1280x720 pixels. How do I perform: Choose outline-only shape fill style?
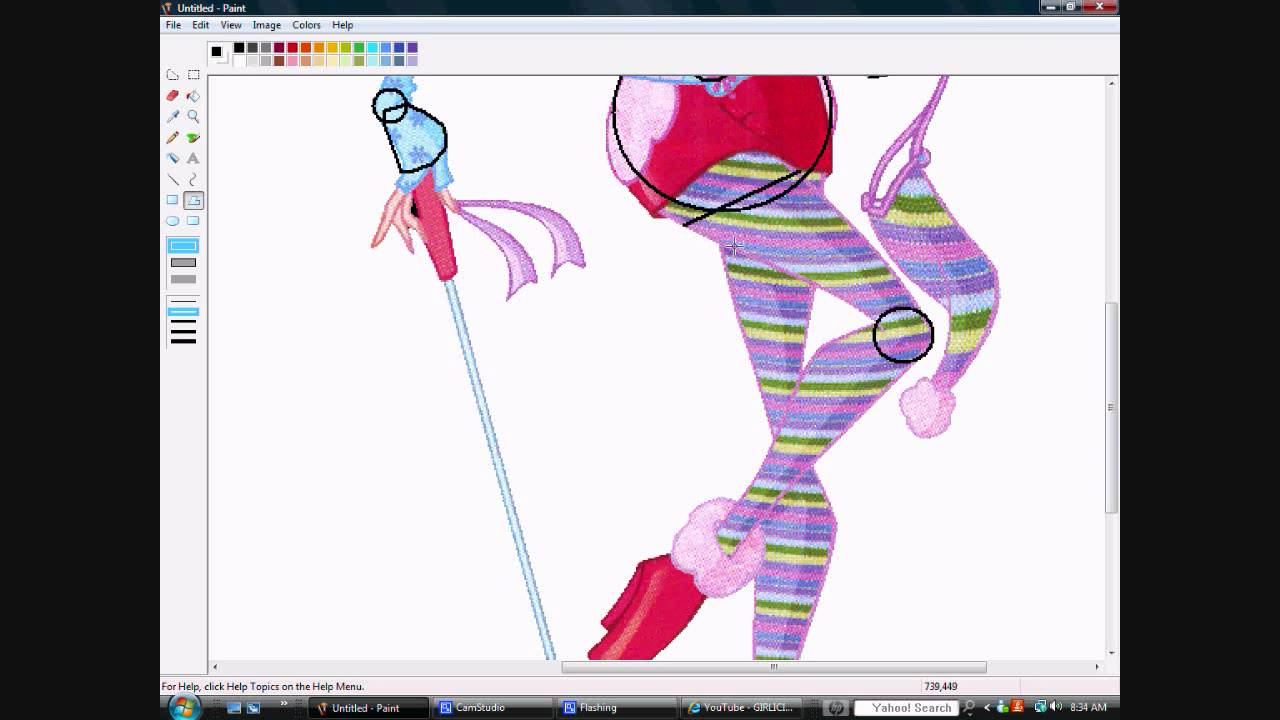coord(183,246)
